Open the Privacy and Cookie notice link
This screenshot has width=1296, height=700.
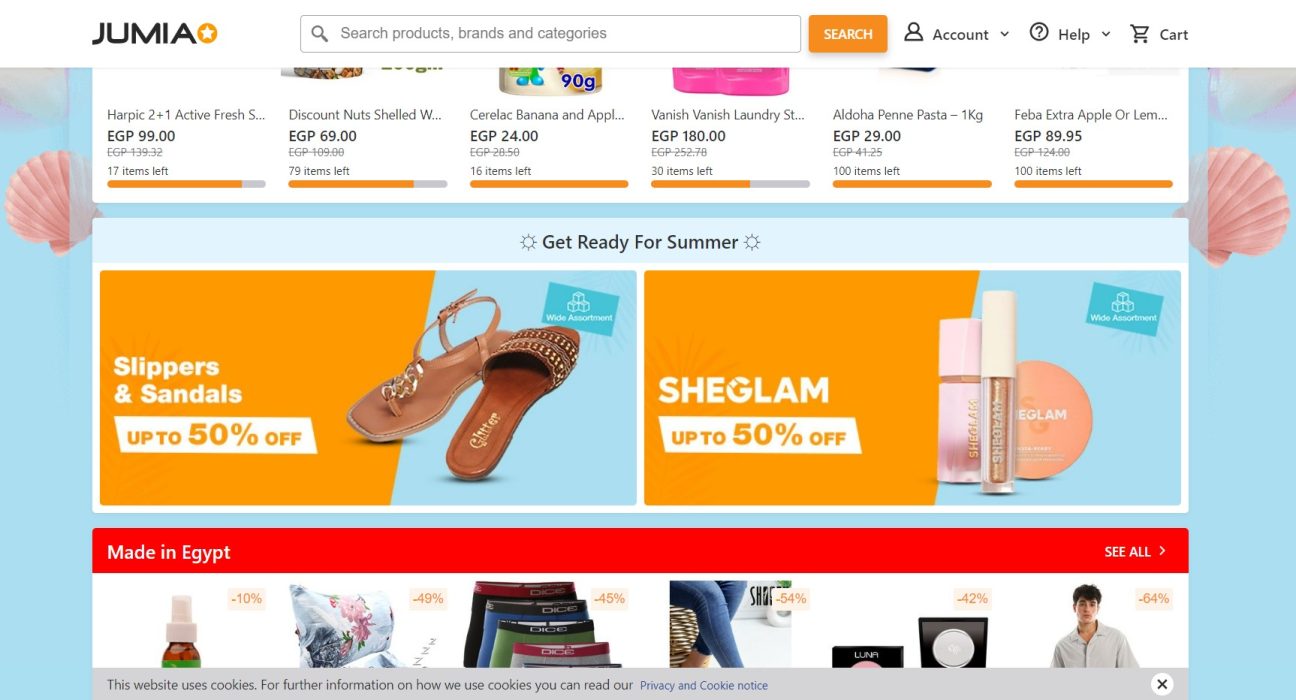pyautogui.click(x=704, y=685)
